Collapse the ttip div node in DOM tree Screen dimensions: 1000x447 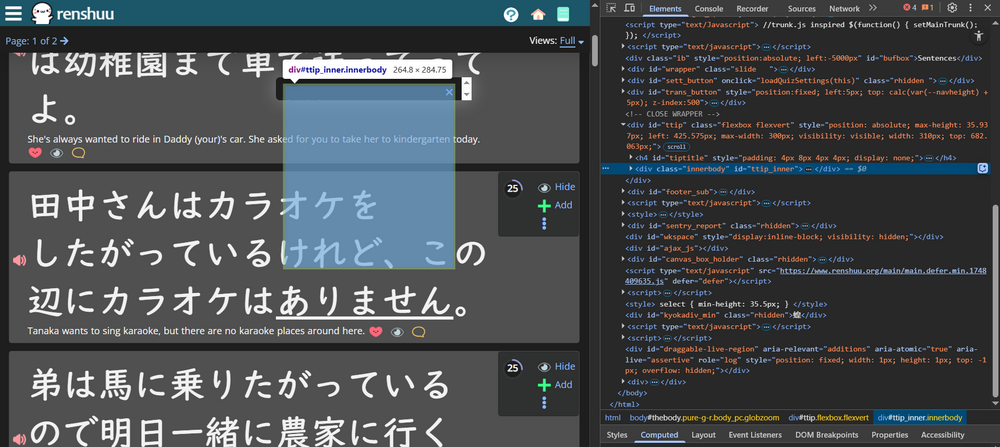(622, 124)
